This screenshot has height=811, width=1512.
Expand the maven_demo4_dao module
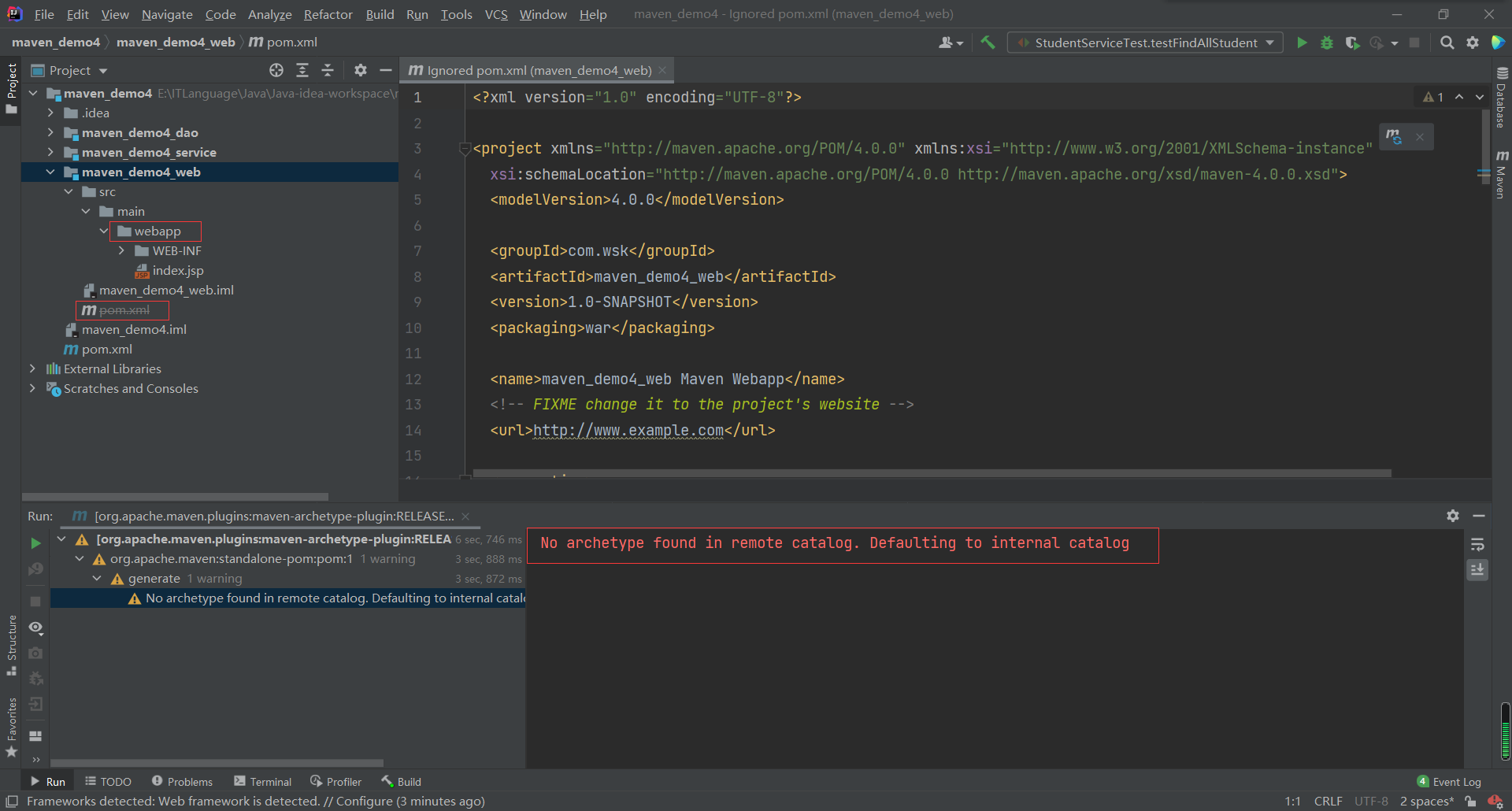[50, 132]
